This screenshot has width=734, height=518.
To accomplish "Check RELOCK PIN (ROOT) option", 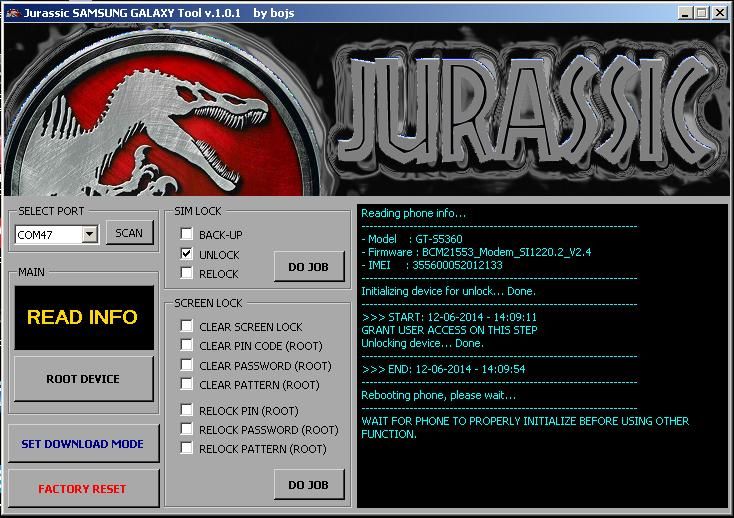I will pyautogui.click(x=186, y=409).
